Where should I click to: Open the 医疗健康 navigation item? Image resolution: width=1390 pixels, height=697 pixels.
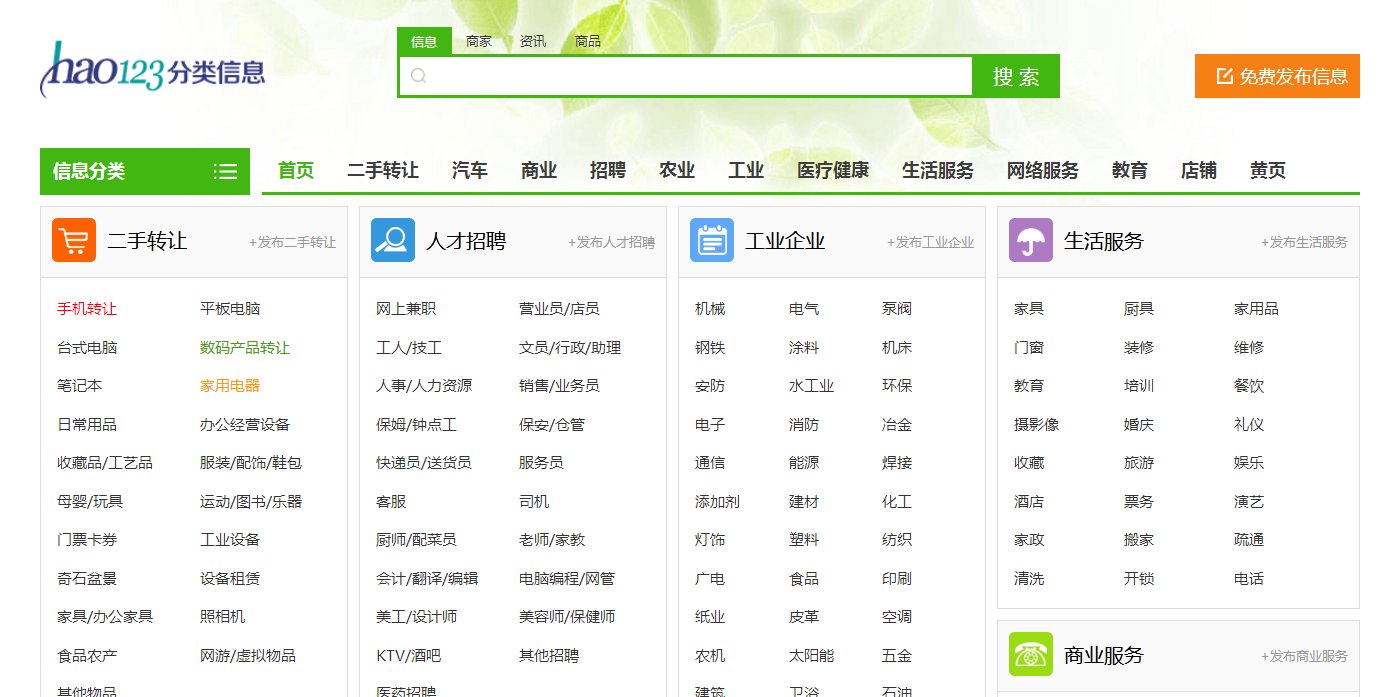pos(833,170)
